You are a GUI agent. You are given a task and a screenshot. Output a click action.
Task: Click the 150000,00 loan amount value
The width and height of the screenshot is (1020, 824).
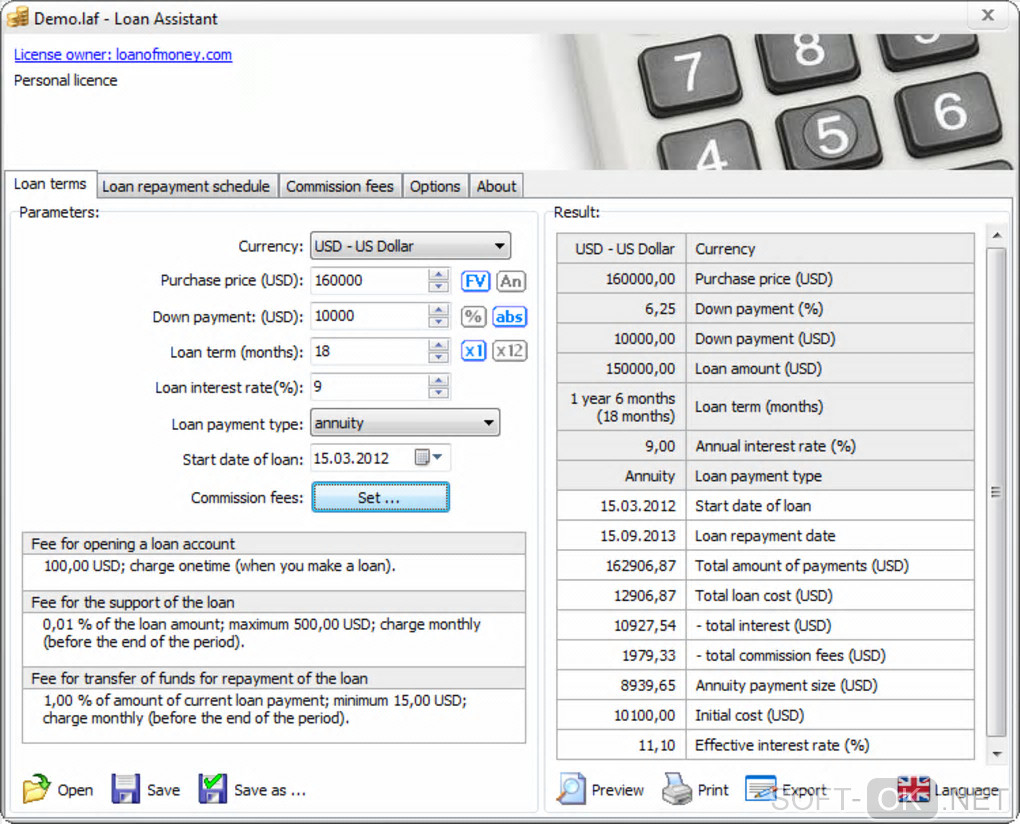641,369
